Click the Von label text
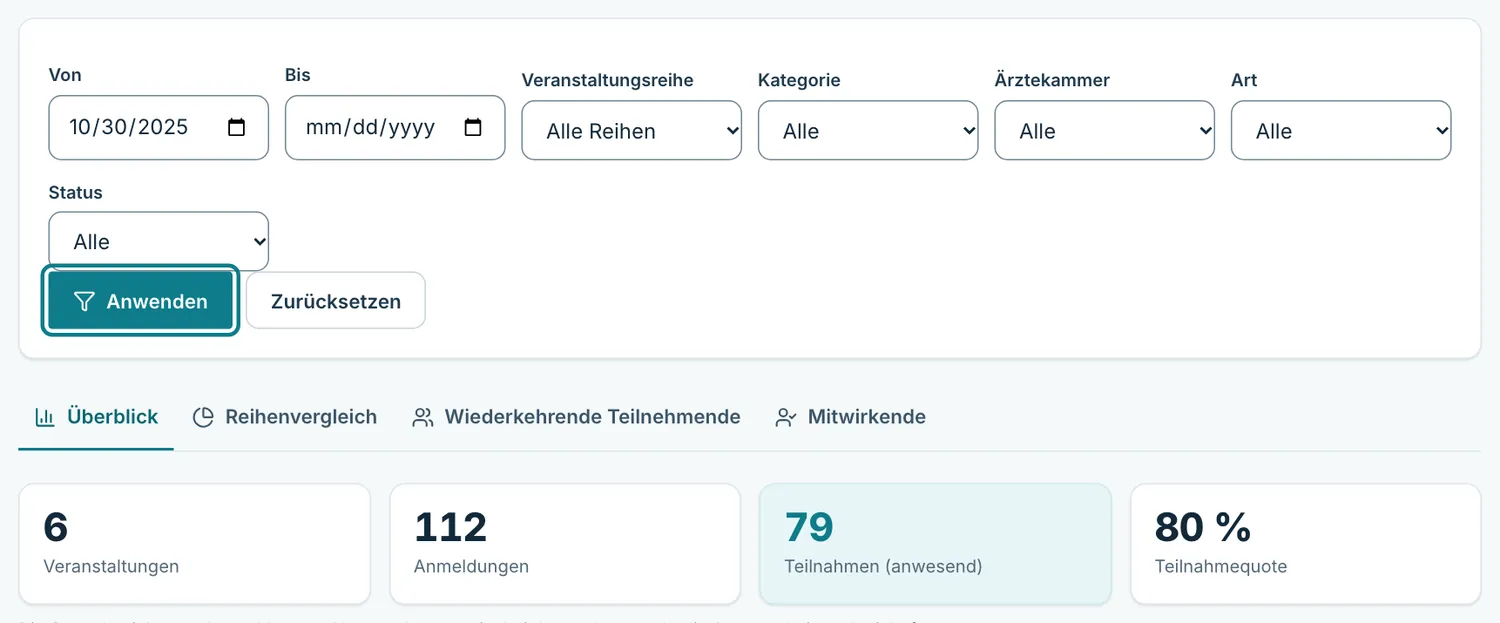1500x623 pixels. point(65,75)
